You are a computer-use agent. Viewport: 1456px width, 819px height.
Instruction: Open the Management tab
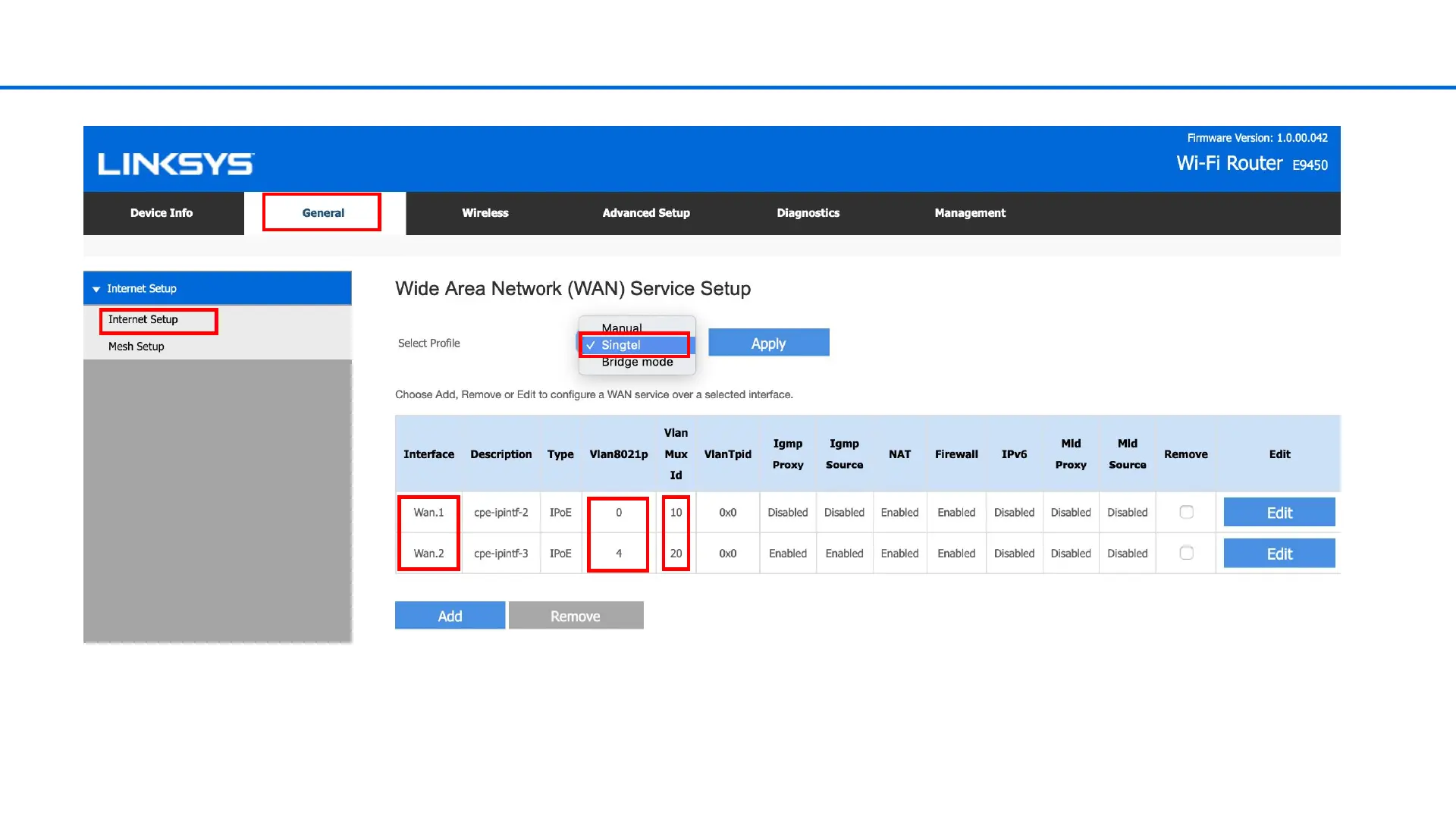click(x=970, y=213)
